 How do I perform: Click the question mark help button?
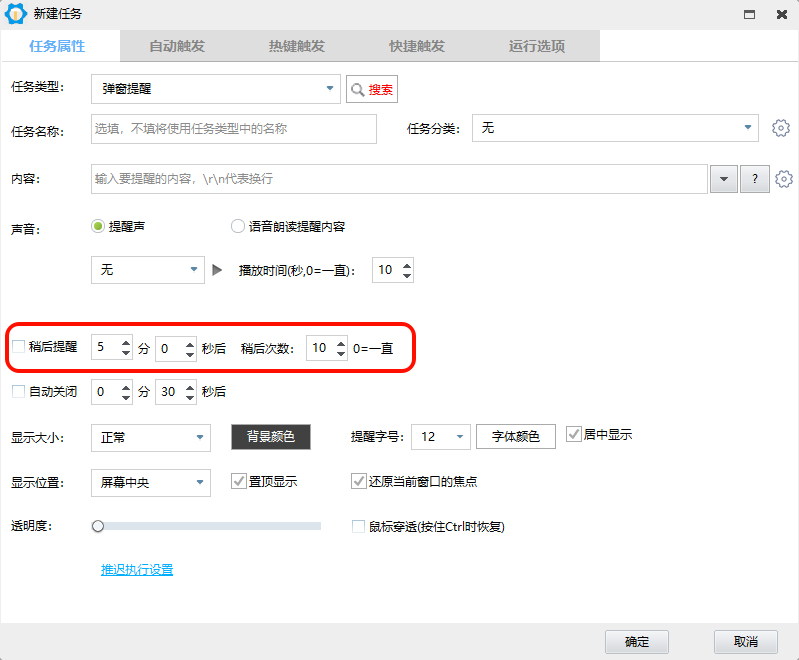754,179
